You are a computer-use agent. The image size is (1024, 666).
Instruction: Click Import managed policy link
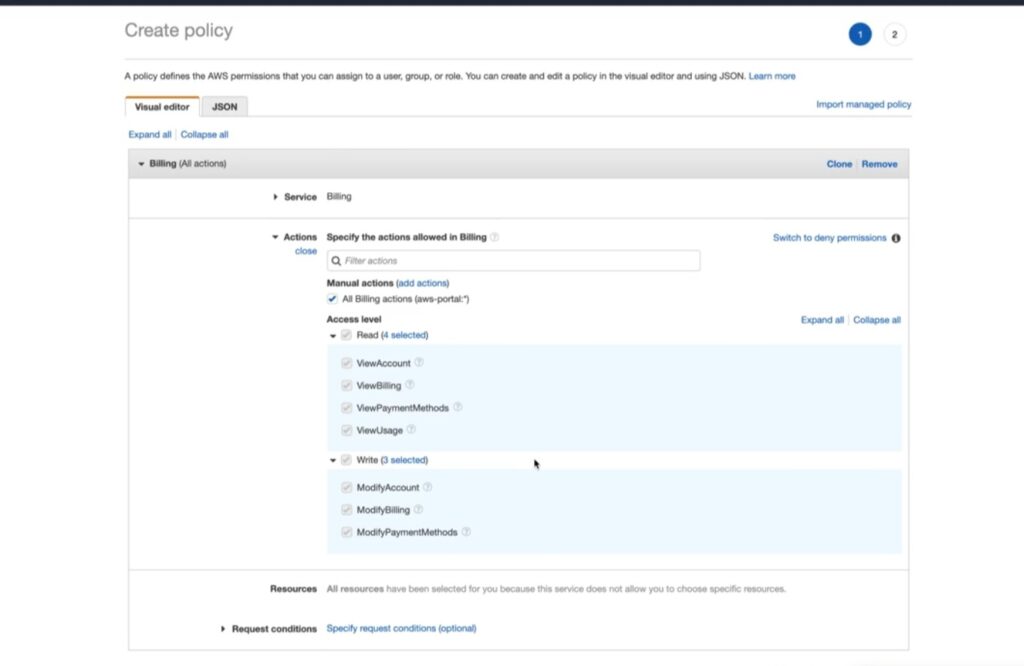pyautogui.click(x=863, y=104)
